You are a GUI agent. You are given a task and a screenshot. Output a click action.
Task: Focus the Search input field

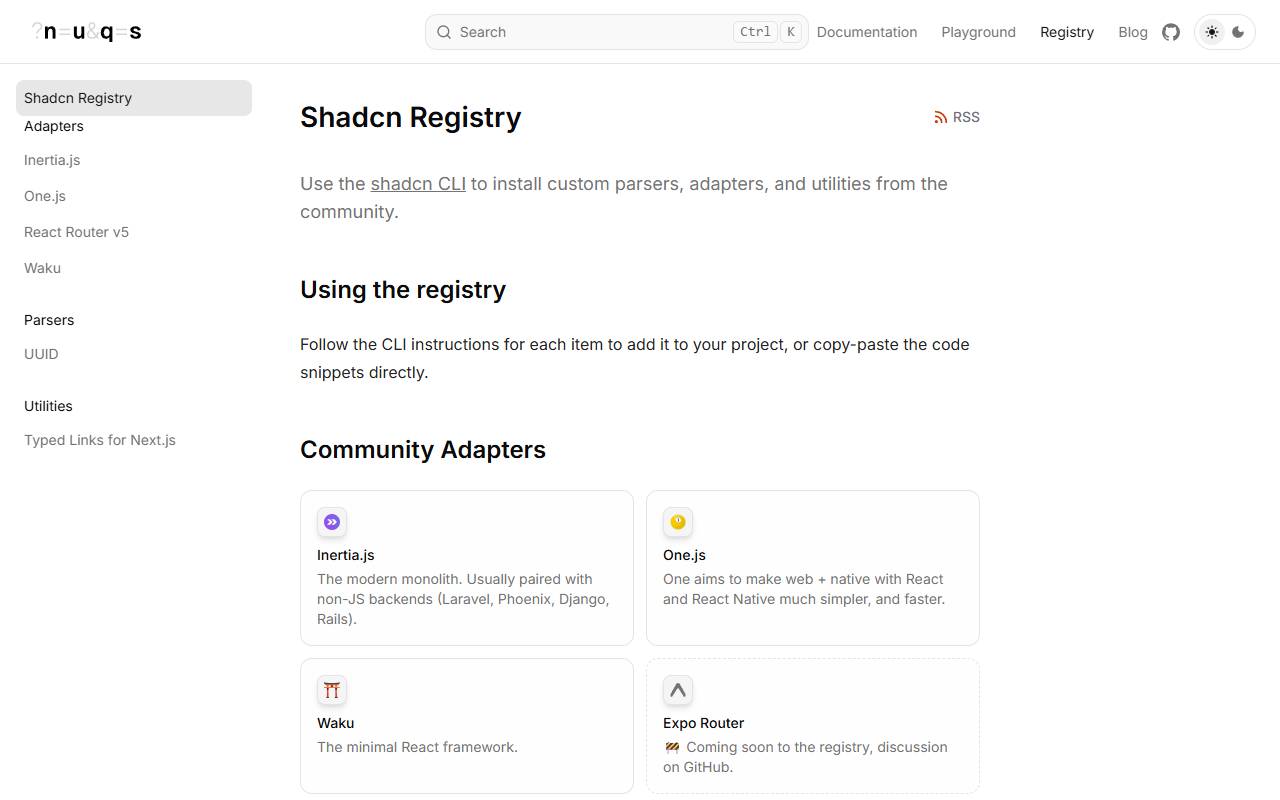tap(616, 32)
